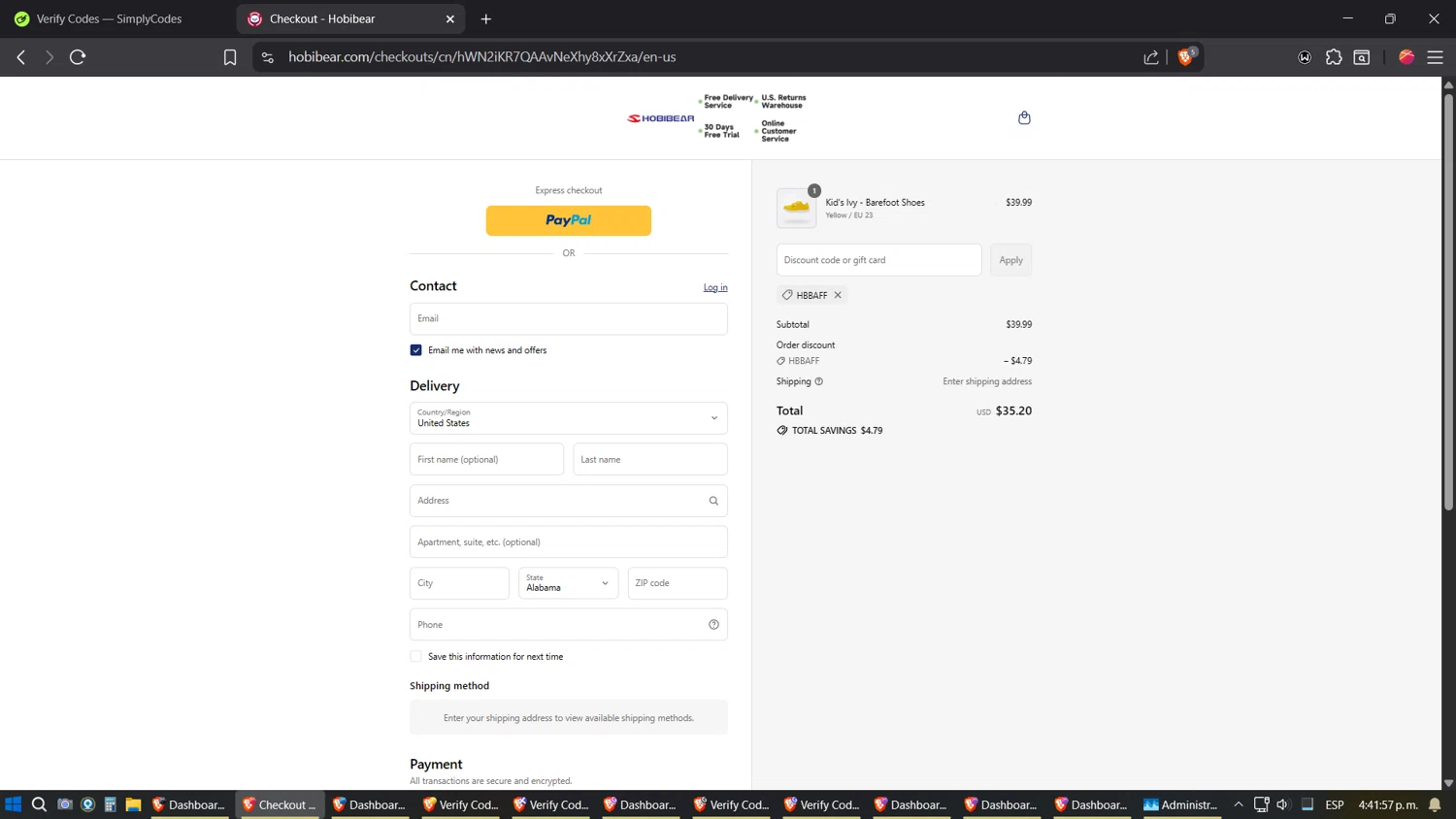Open the site information icon in address bar
The width and height of the screenshot is (1456, 819).
click(268, 57)
